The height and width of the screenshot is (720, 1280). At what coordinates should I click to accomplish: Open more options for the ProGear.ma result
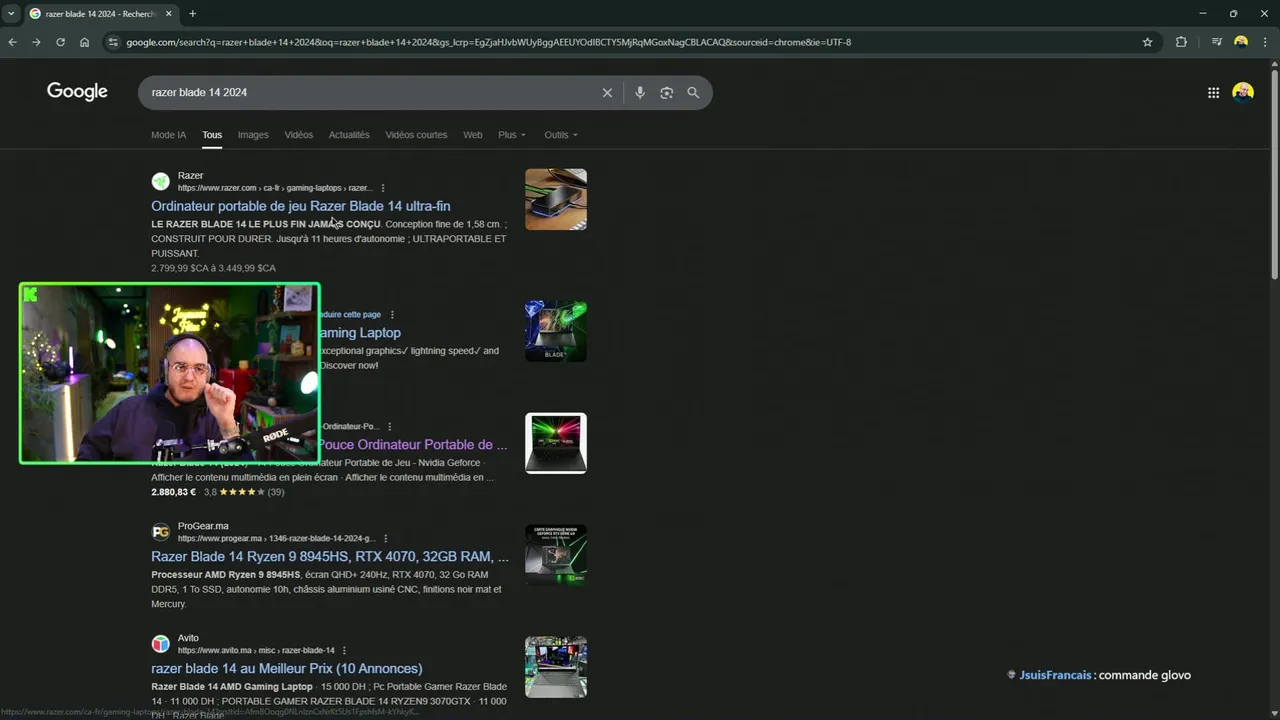386,538
